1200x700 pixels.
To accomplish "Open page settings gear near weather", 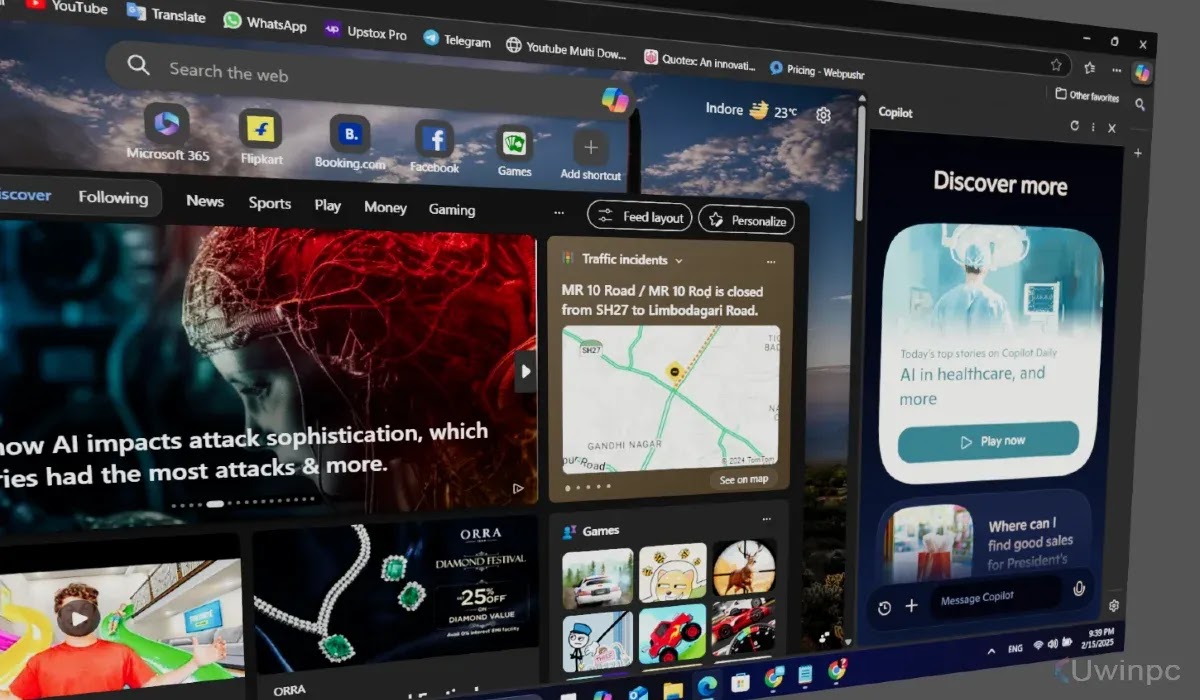I will coord(823,115).
